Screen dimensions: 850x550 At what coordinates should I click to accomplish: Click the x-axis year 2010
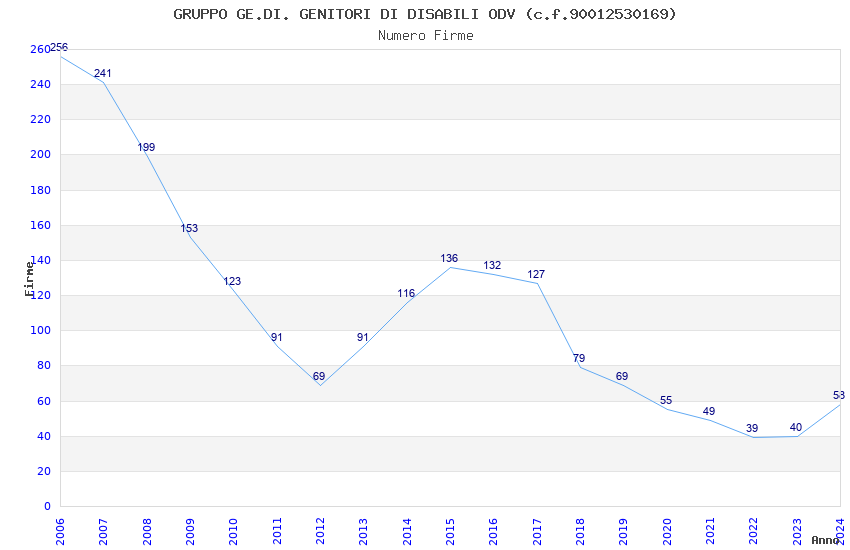click(233, 532)
